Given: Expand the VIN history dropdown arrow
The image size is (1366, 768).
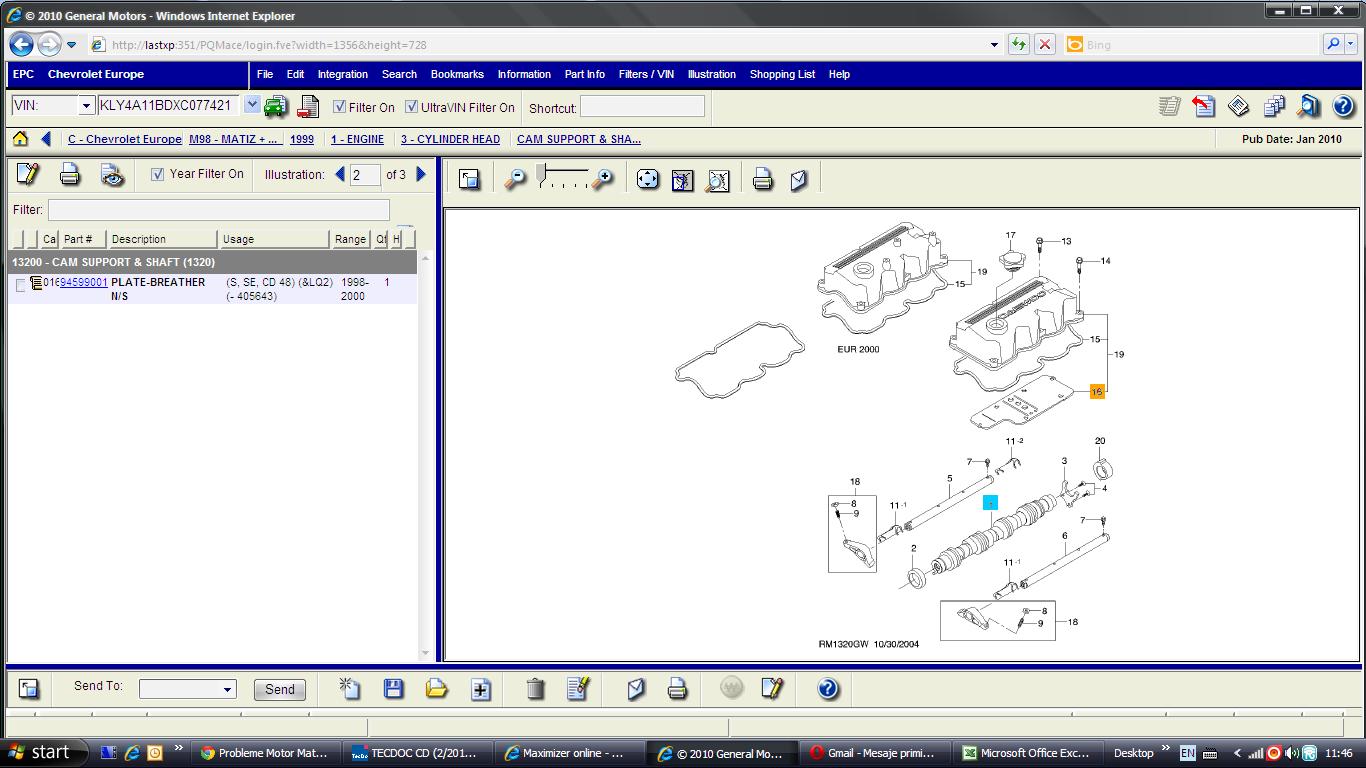Looking at the screenshot, I should point(252,104).
